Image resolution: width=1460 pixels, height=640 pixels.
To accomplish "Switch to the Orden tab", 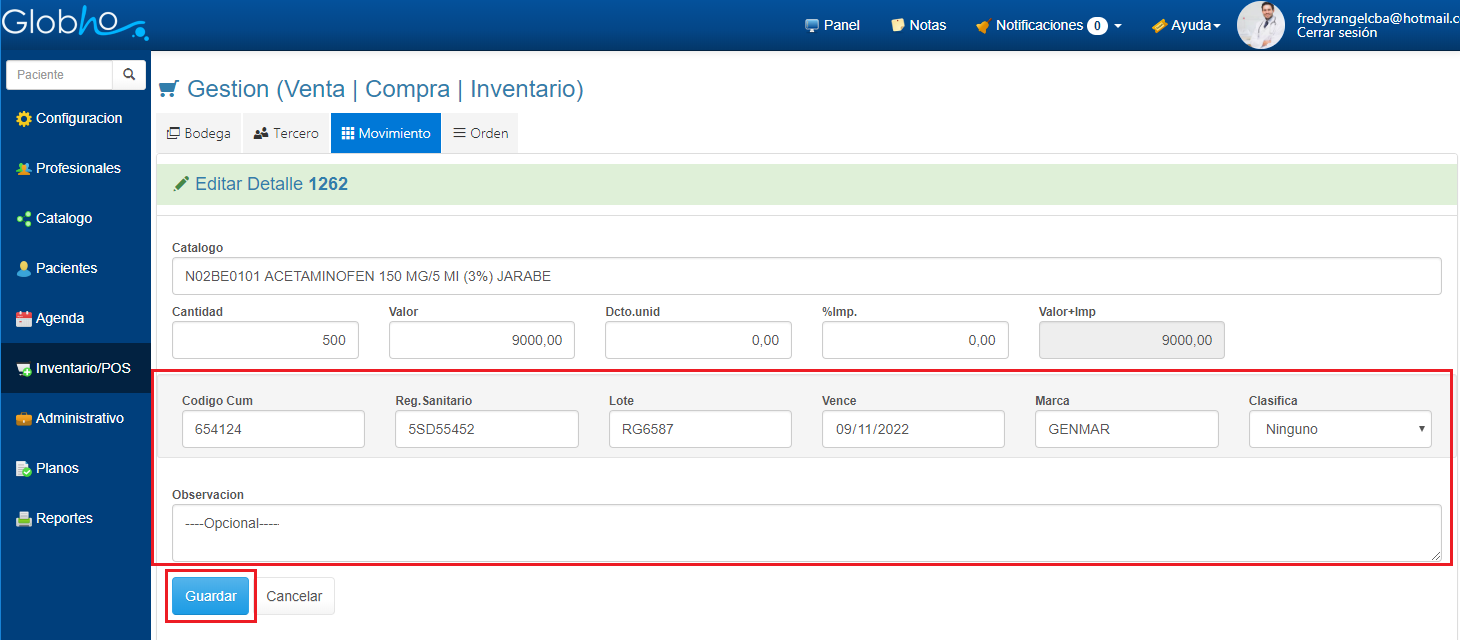I will [480, 133].
